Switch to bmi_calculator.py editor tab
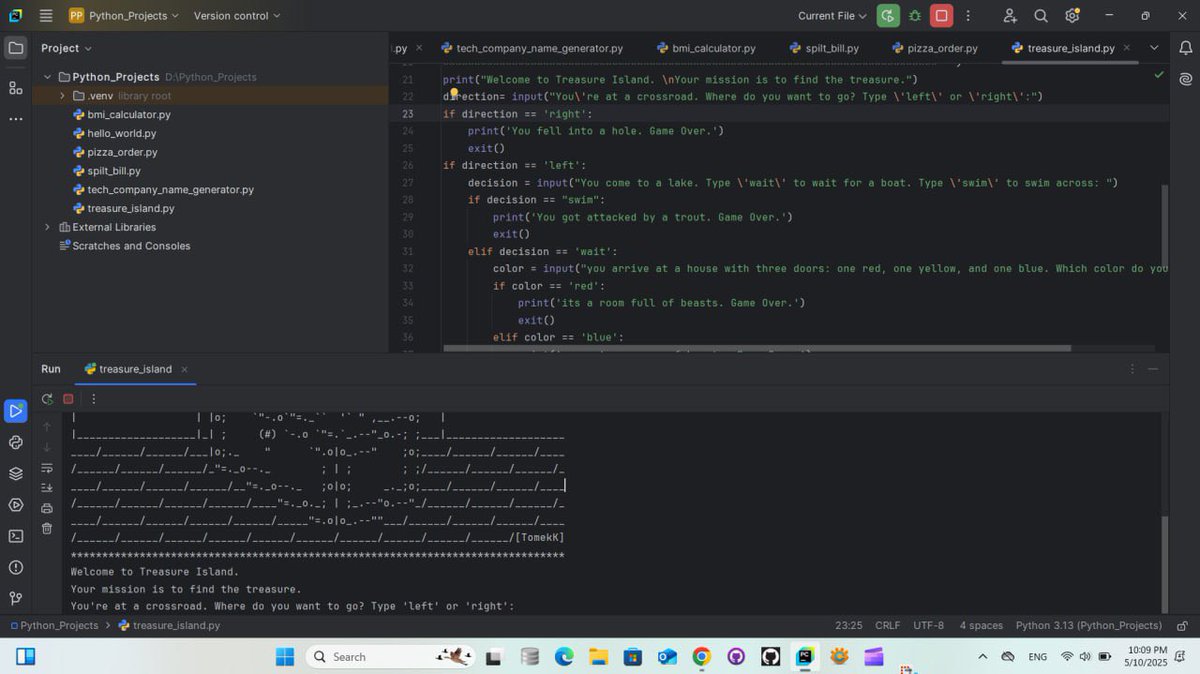Viewport: 1200px width, 674px height. (x=706, y=48)
